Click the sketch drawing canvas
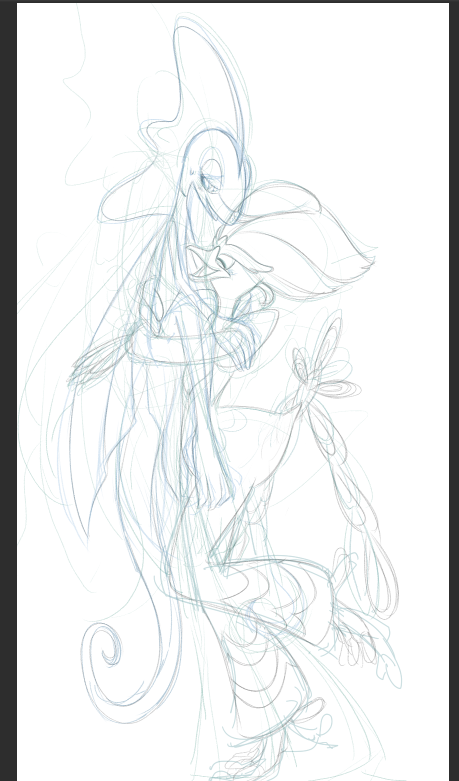The image size is (459, 781). tap(233, 392)
